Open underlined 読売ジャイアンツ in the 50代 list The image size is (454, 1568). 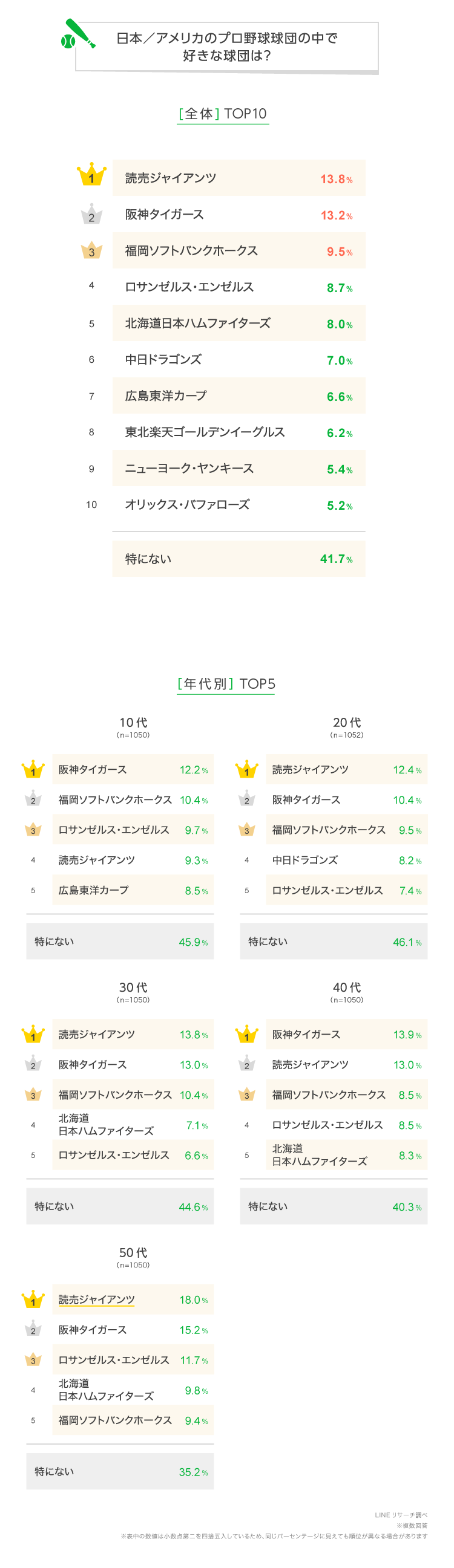click(x=96, y=1300)
